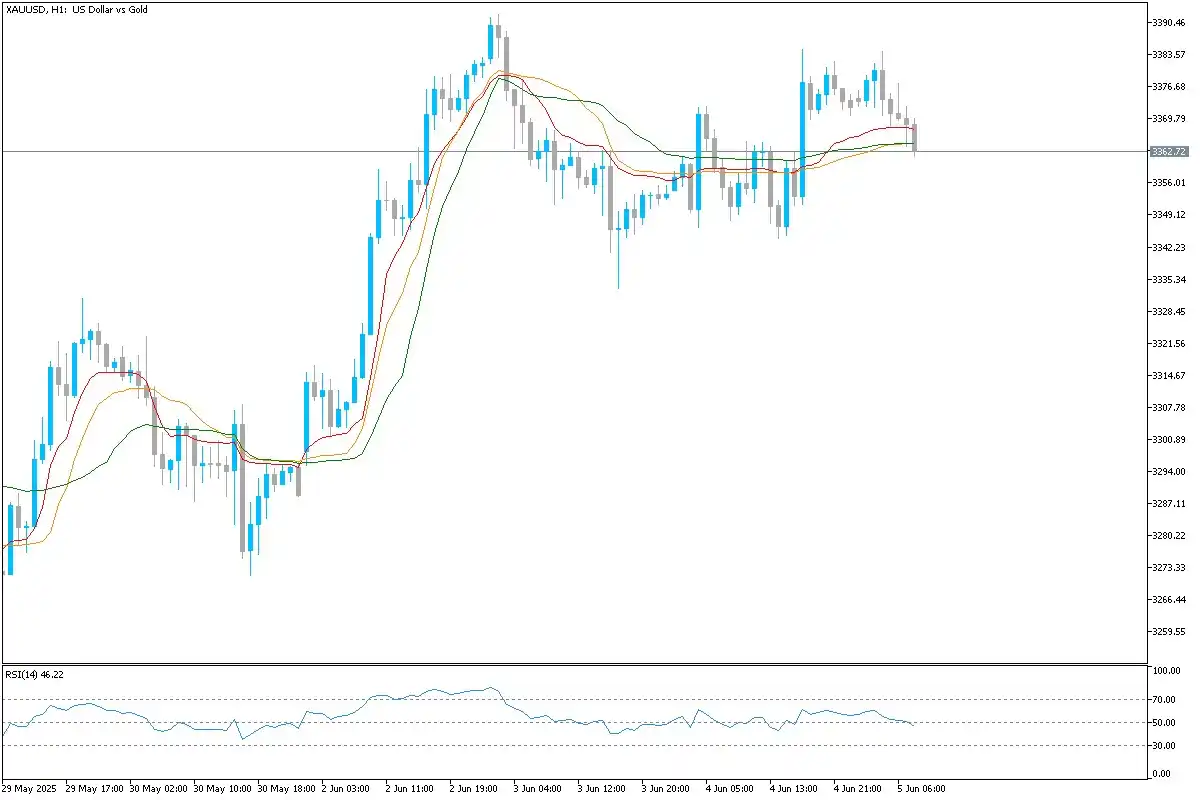Click price scale label 3376.68

coord(1169,87)
